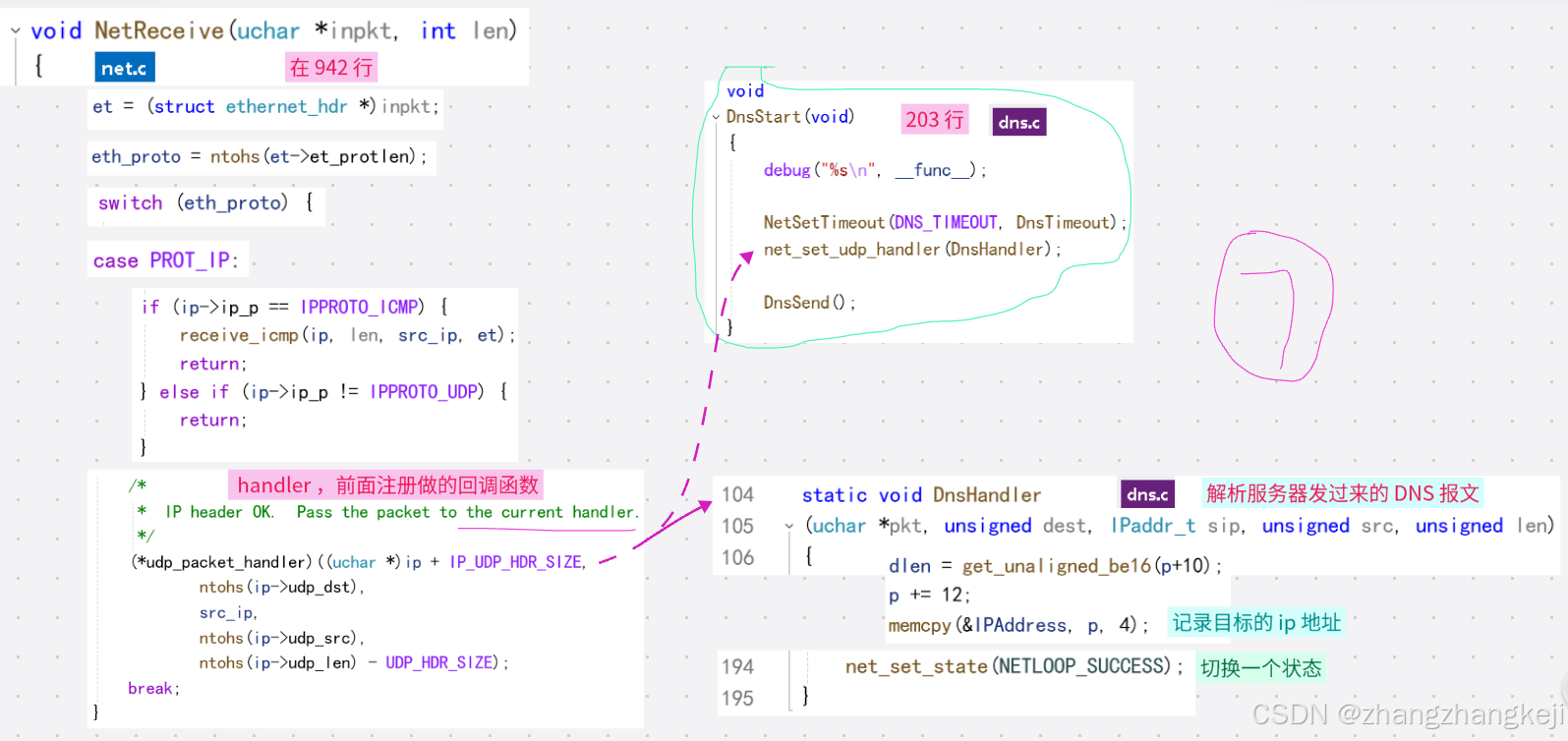Collapse the DnsStart function fold chevron
Screen dimensions: 1568x741
click(717, 117)
